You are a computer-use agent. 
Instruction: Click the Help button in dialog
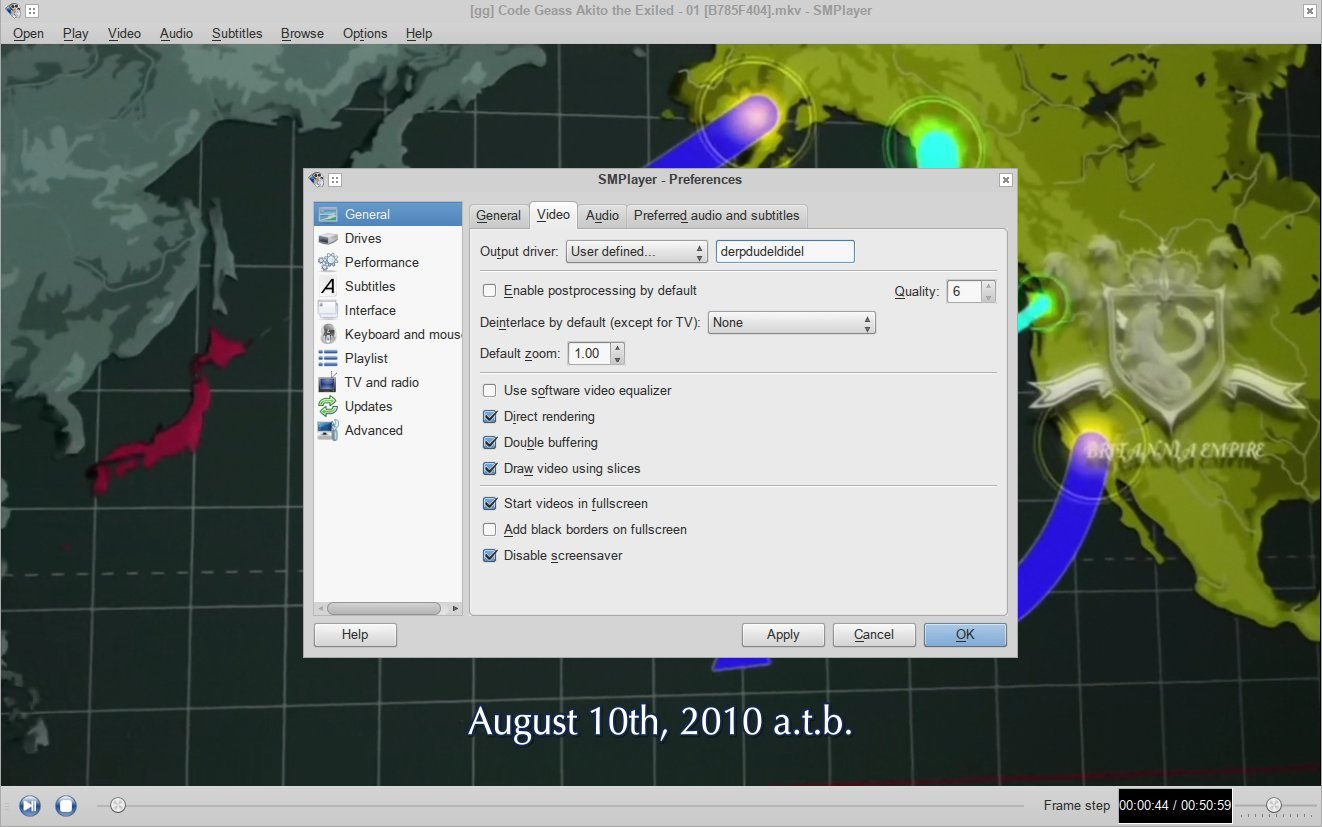[355, 635]
